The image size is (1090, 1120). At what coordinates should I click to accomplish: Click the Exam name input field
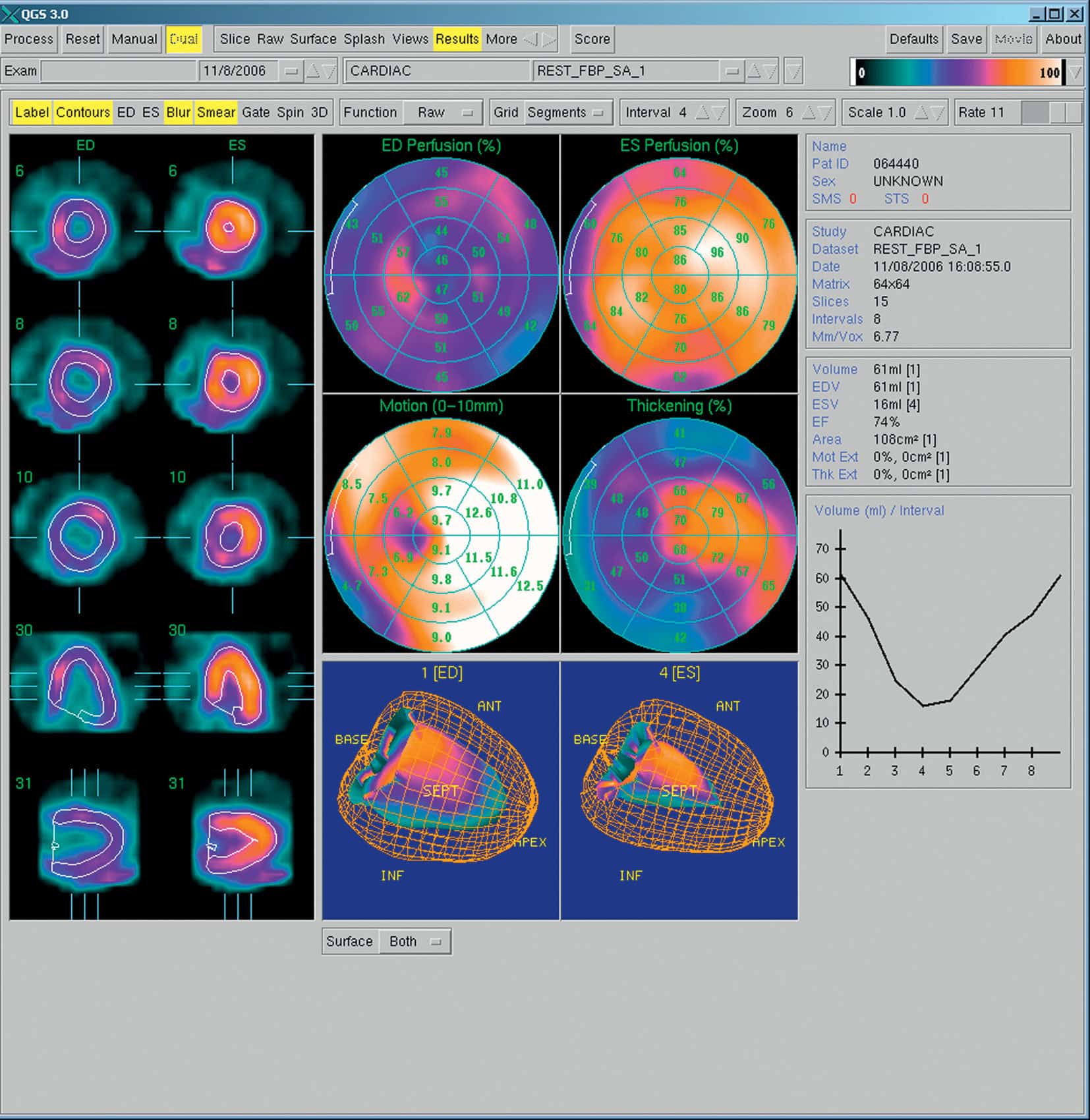[119, 71]
